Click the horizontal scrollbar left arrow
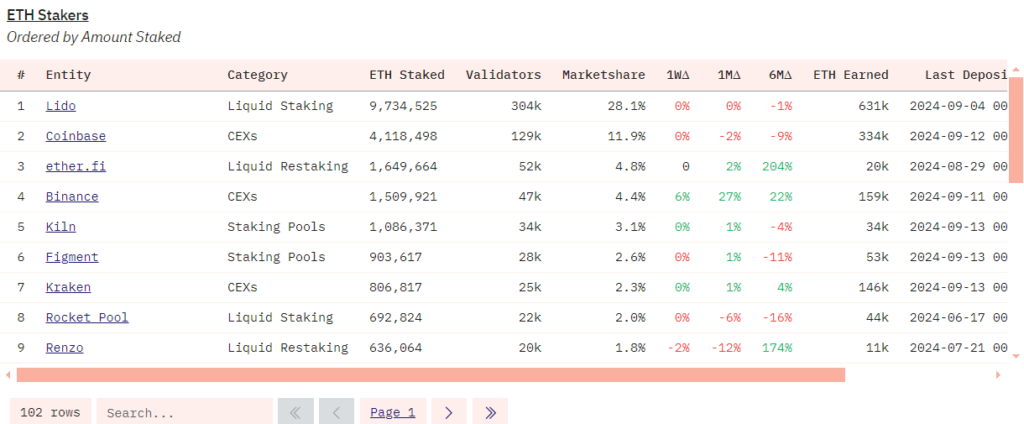The width and height of the screenshot is (1024, 424). (x=8, y=375)
